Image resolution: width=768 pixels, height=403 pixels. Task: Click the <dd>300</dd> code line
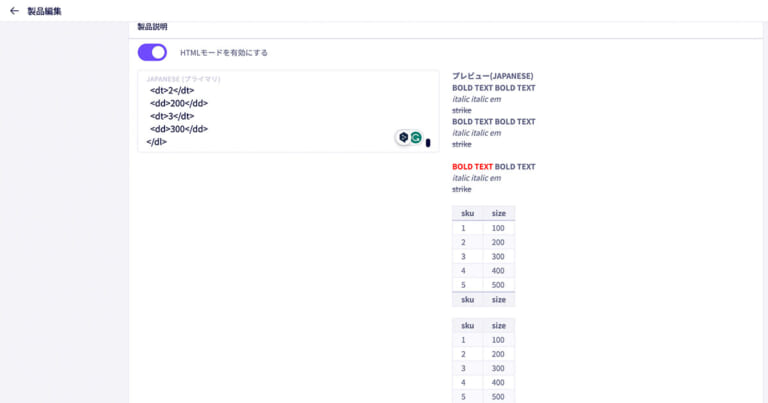point(178,129)
